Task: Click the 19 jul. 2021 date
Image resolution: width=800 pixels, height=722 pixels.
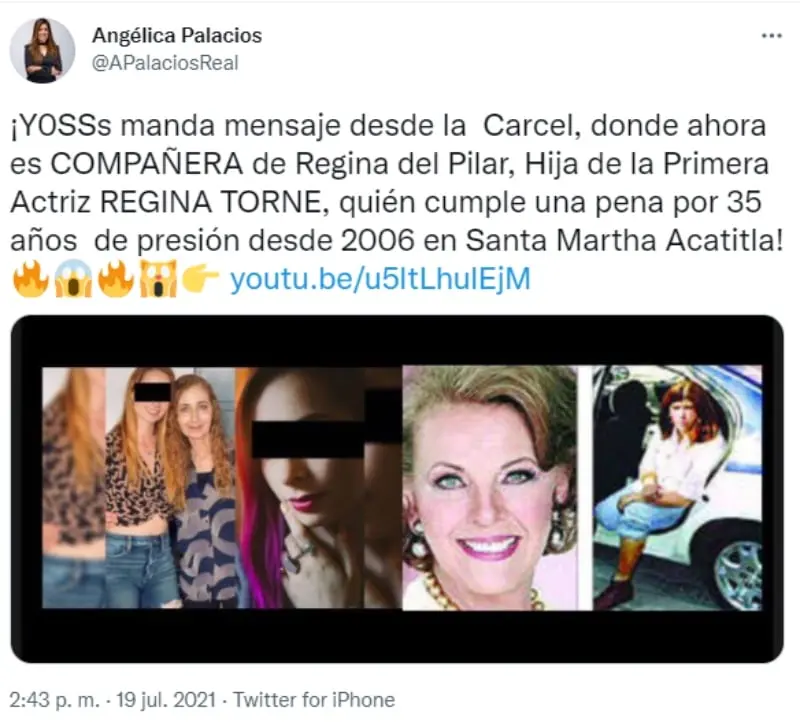Action: (x=166, y=700)
